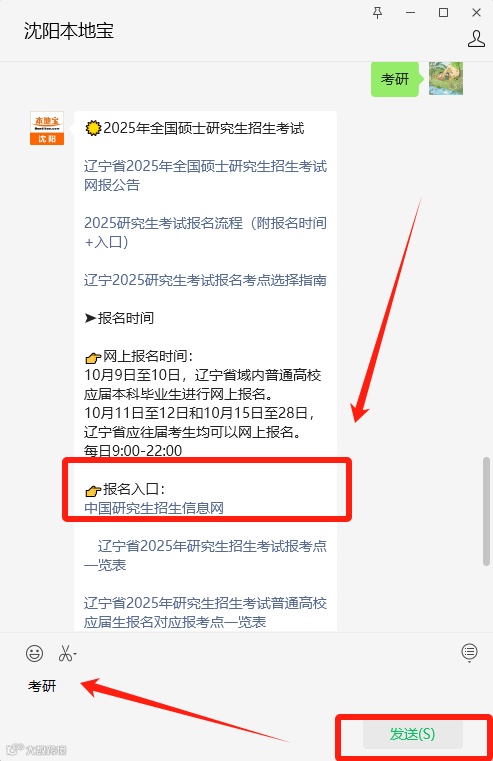Viewport: 493px width, 761px height.
Task: Open the contact profile icon
Action: [476, 38]
